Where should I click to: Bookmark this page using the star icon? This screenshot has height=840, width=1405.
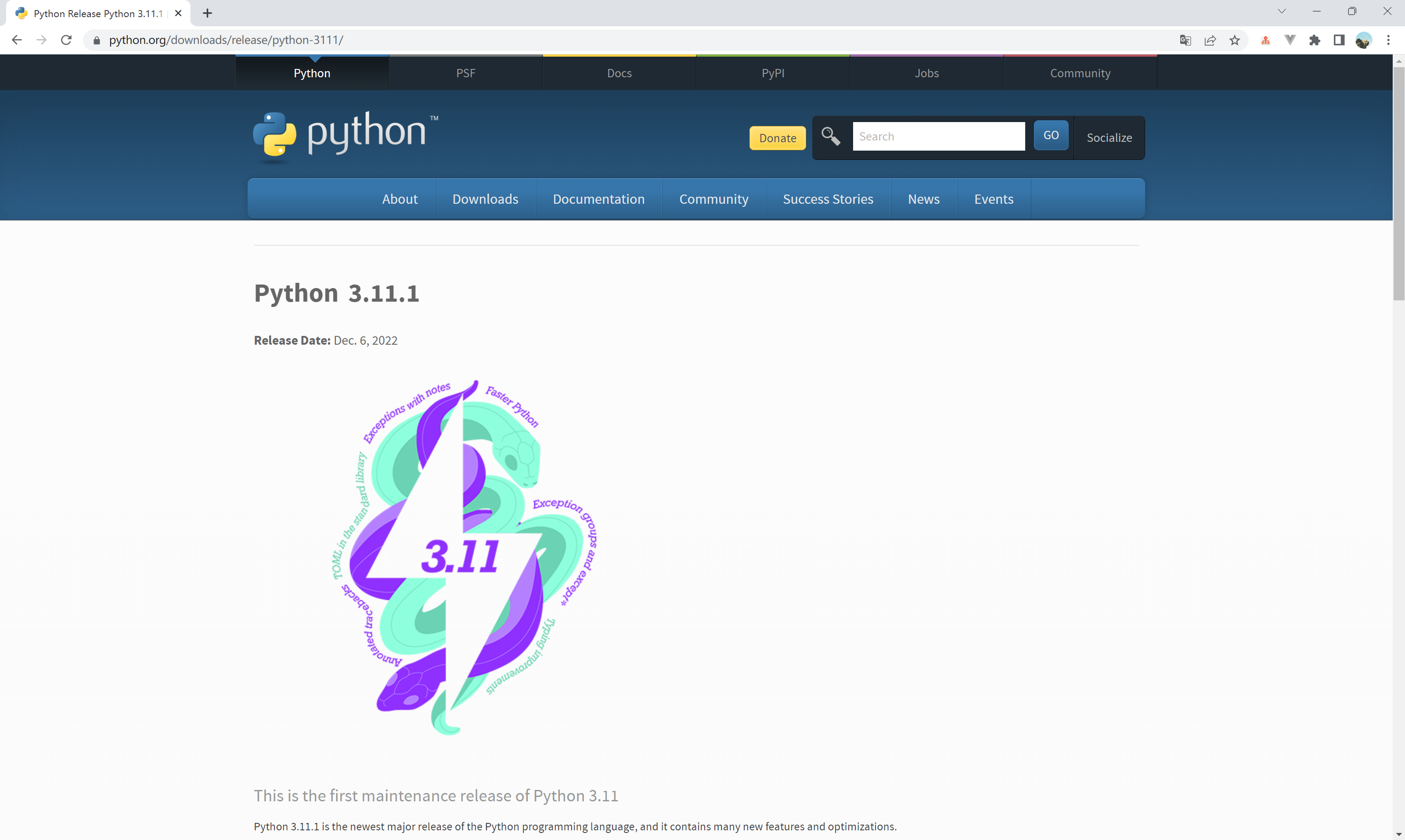(1235, 40)
